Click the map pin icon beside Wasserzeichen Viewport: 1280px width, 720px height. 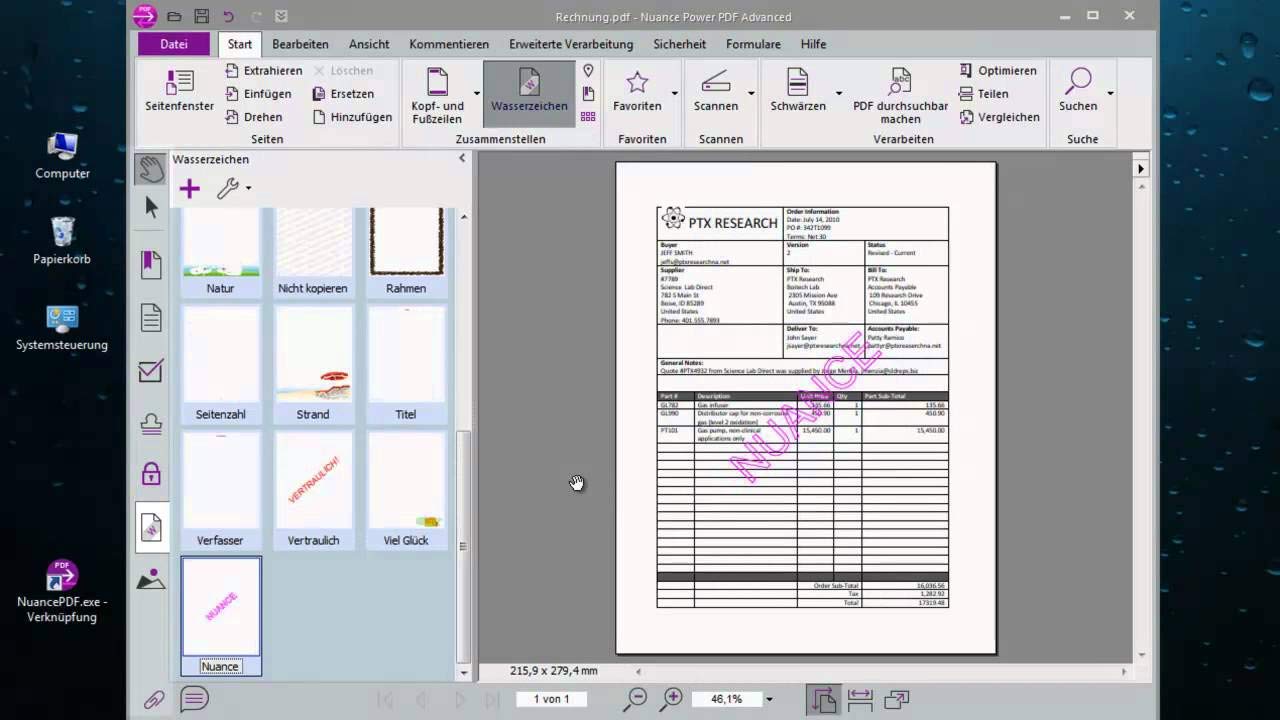click(588, 71)
